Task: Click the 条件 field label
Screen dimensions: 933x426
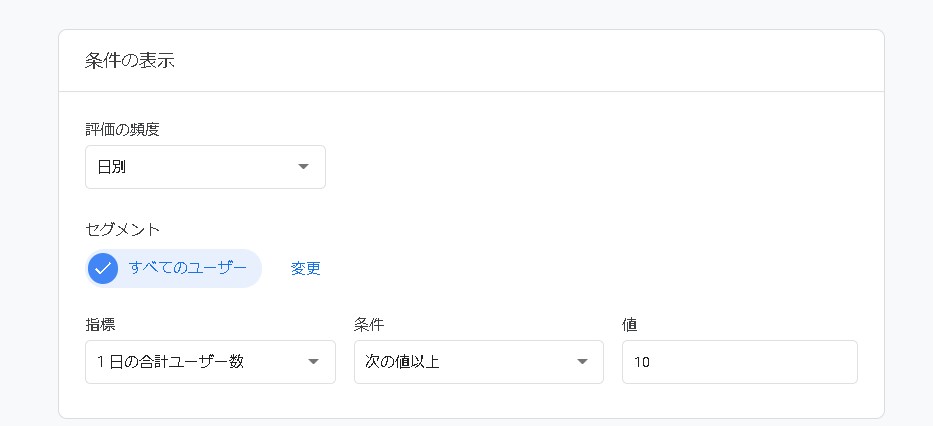Action: point(369,324)
